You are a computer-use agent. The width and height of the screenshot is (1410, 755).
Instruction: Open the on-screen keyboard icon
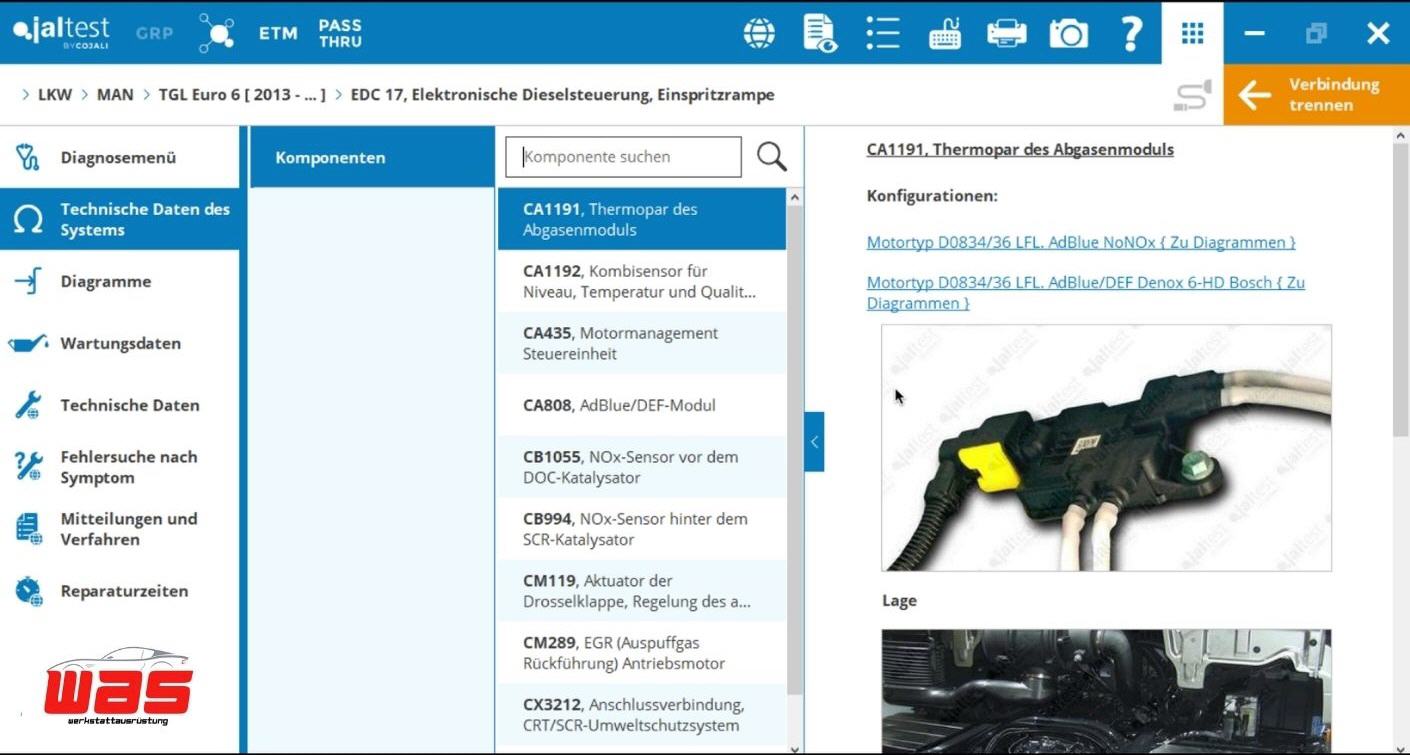tap(944, 33)
